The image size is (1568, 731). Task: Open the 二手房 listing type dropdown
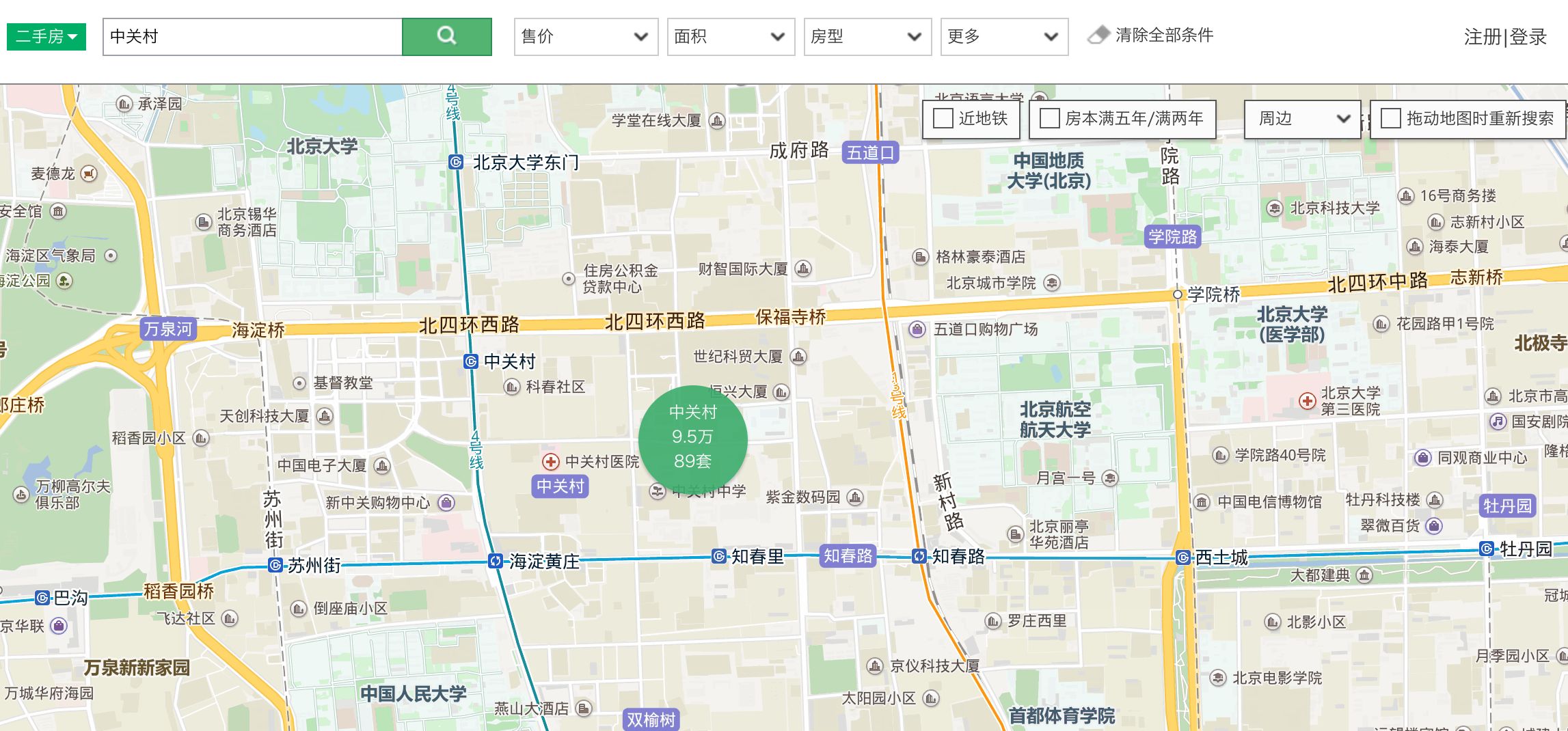click(46, 36)
